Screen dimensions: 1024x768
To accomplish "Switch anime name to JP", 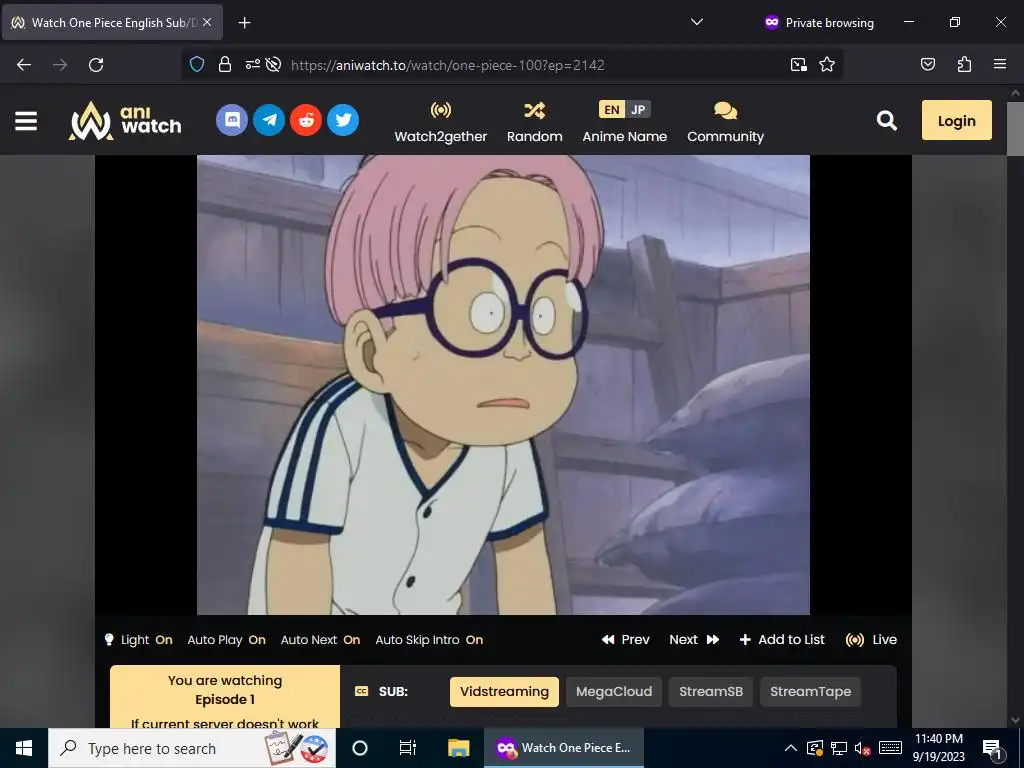I will (638, 109).
